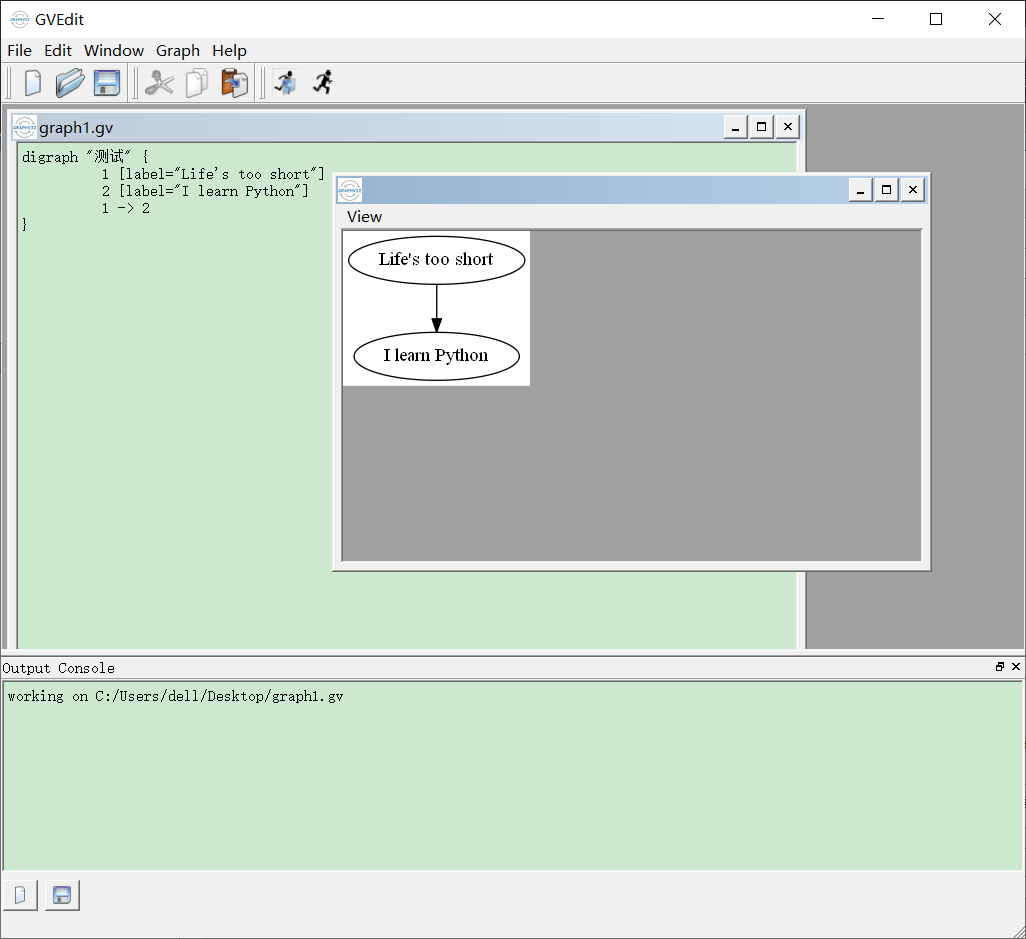Save console log with bottom floppy disk icon

coord(62,895)
